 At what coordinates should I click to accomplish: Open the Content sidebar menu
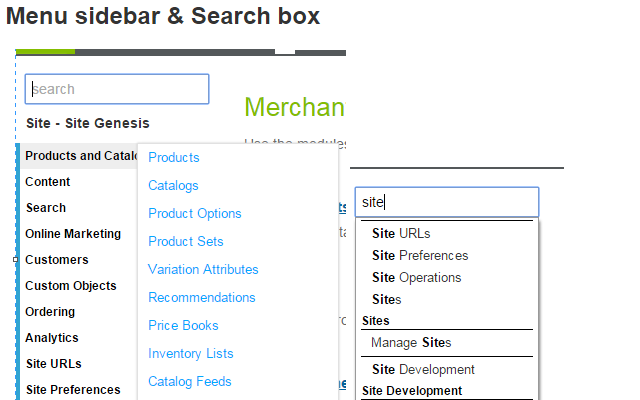click(x=47, y=182)
